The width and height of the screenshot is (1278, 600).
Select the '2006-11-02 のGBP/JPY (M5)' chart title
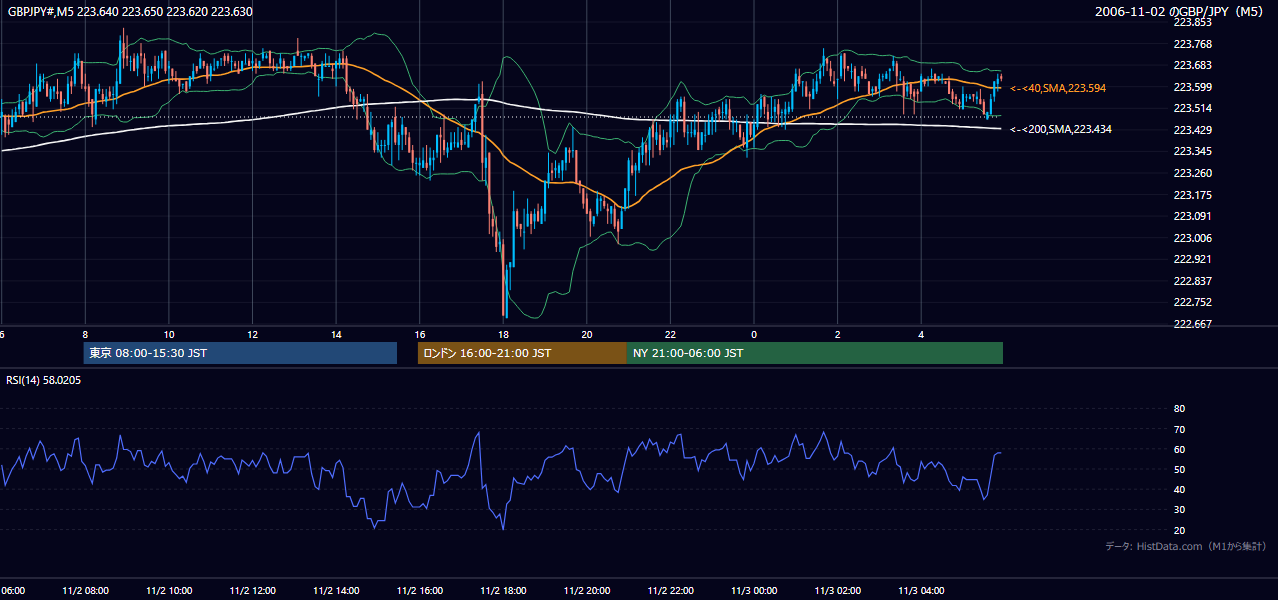(x=1181, y=11)
